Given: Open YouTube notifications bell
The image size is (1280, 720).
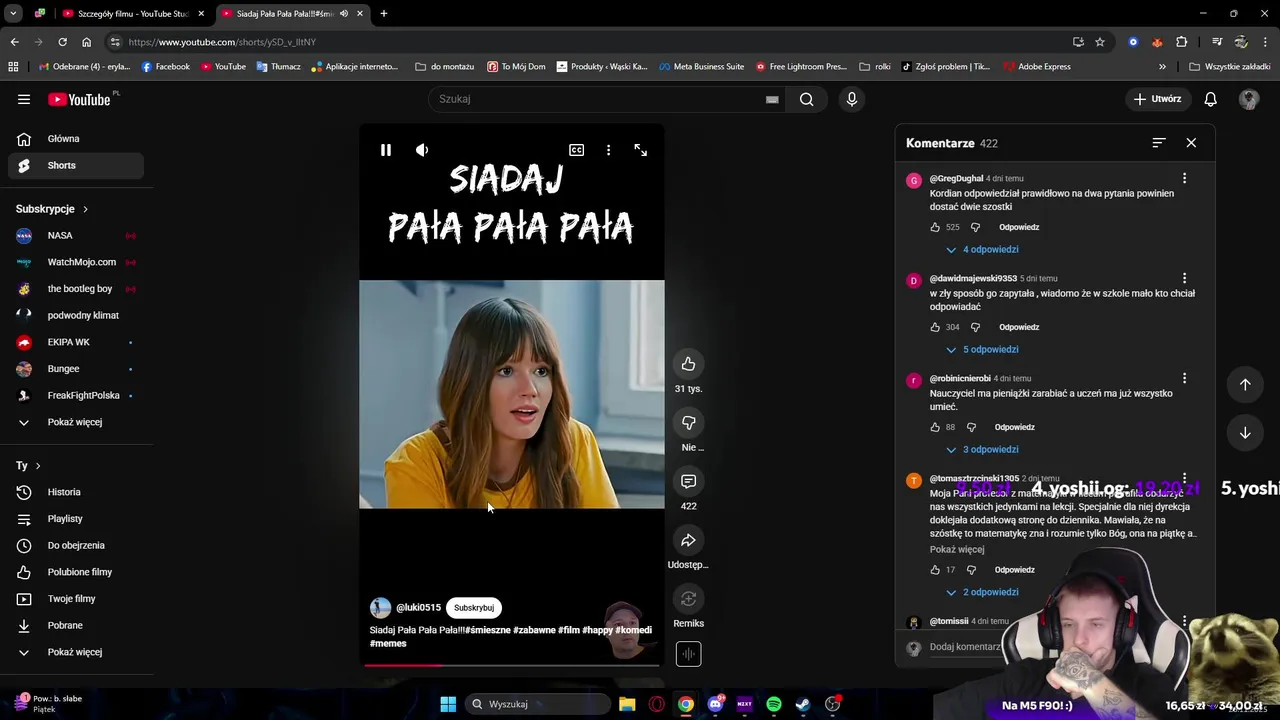Looking at the screenshot, I should pyautogui.click(x=1210, y=99).
